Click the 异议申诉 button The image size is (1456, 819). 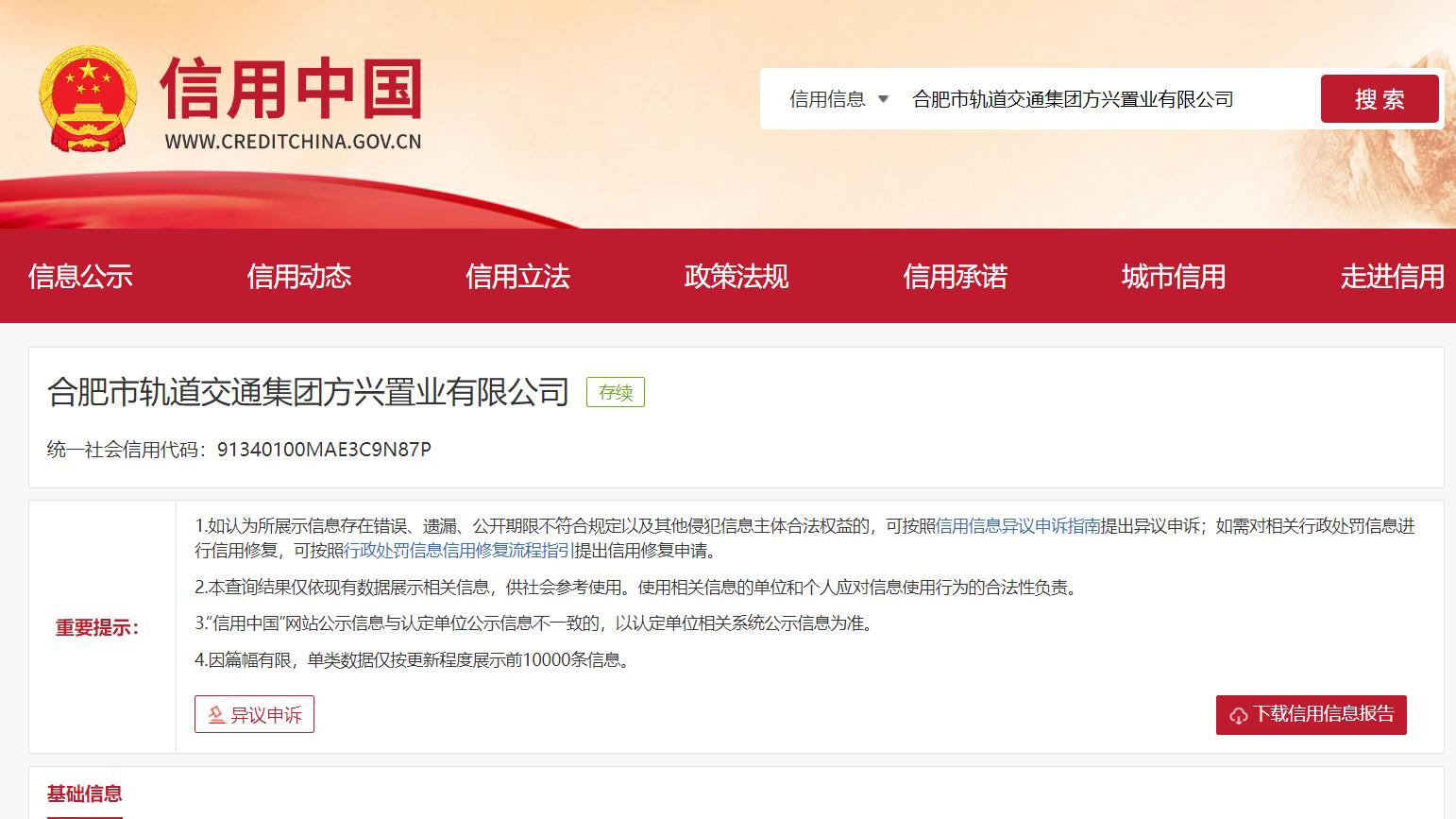254,714
